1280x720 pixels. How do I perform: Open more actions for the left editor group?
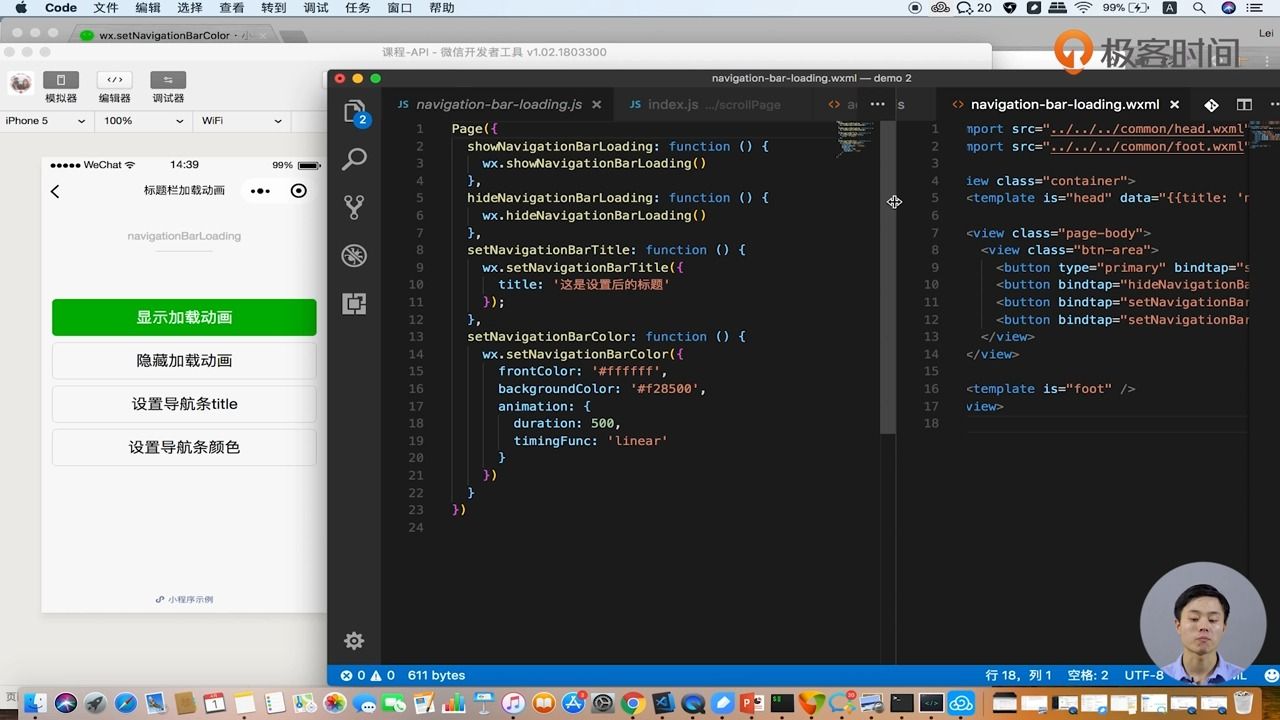(x=877, y=104)
